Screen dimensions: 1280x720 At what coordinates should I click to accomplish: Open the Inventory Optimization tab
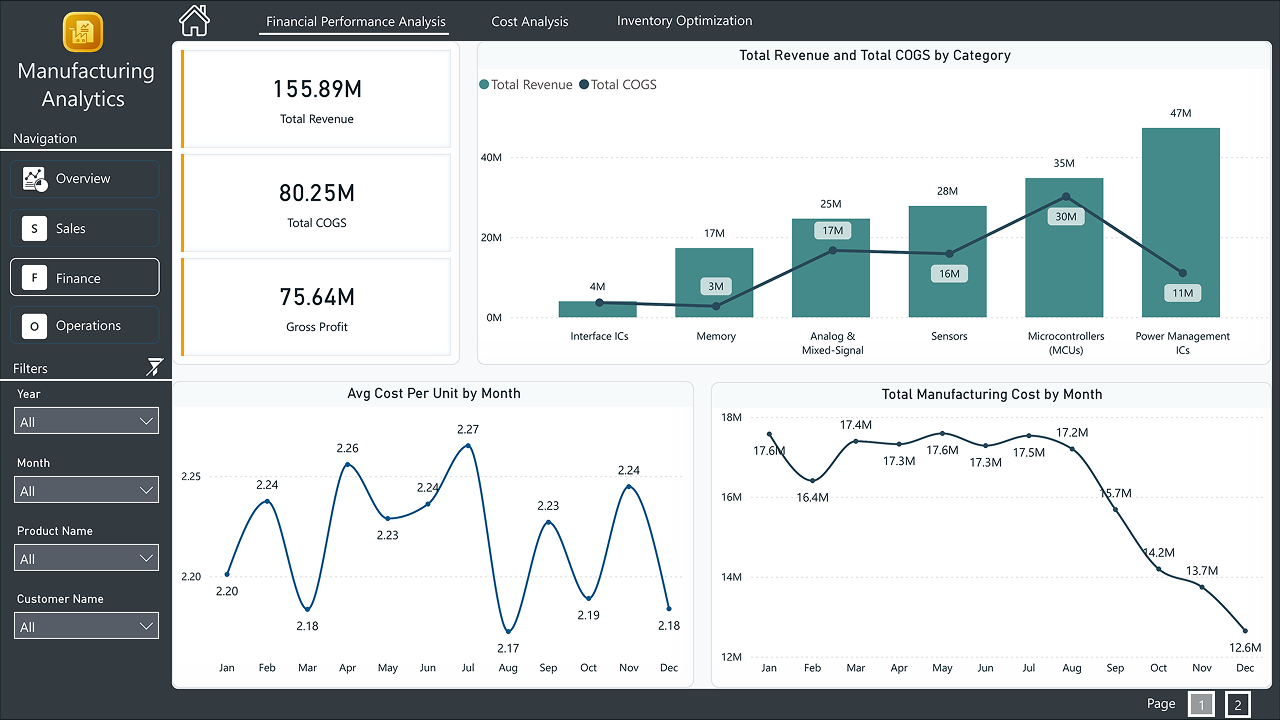684,20
